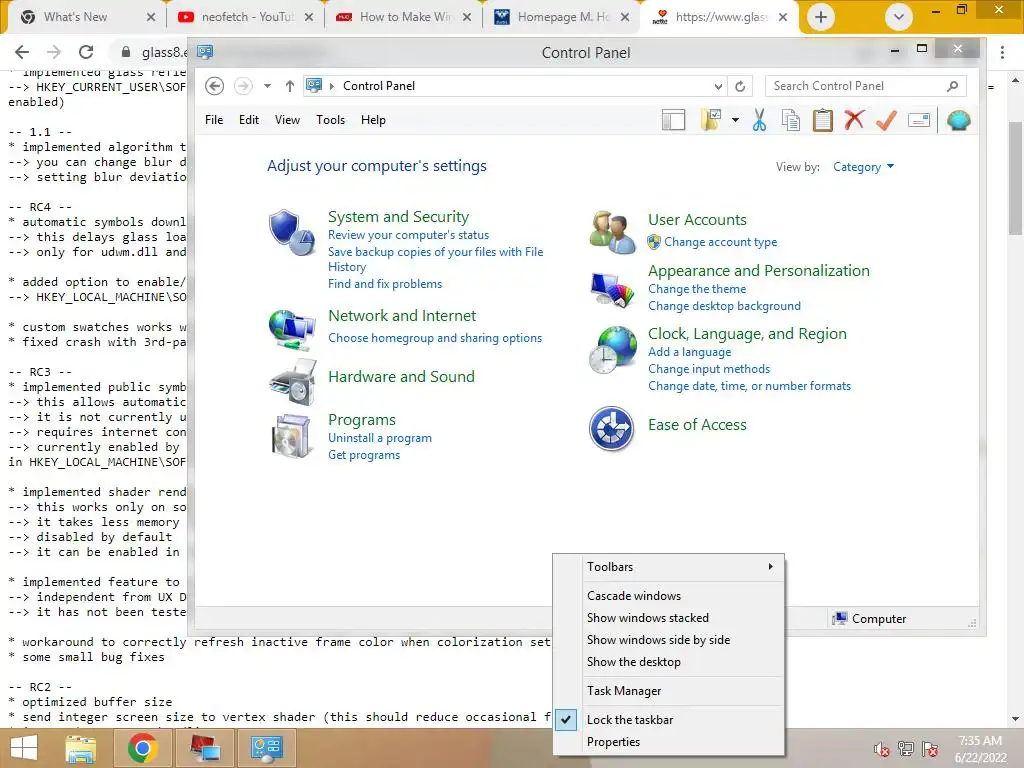The width and height of the screenshot is (1024, 768).
Task: Open Chrome tab search dropdown button
Action: [899, 17]
